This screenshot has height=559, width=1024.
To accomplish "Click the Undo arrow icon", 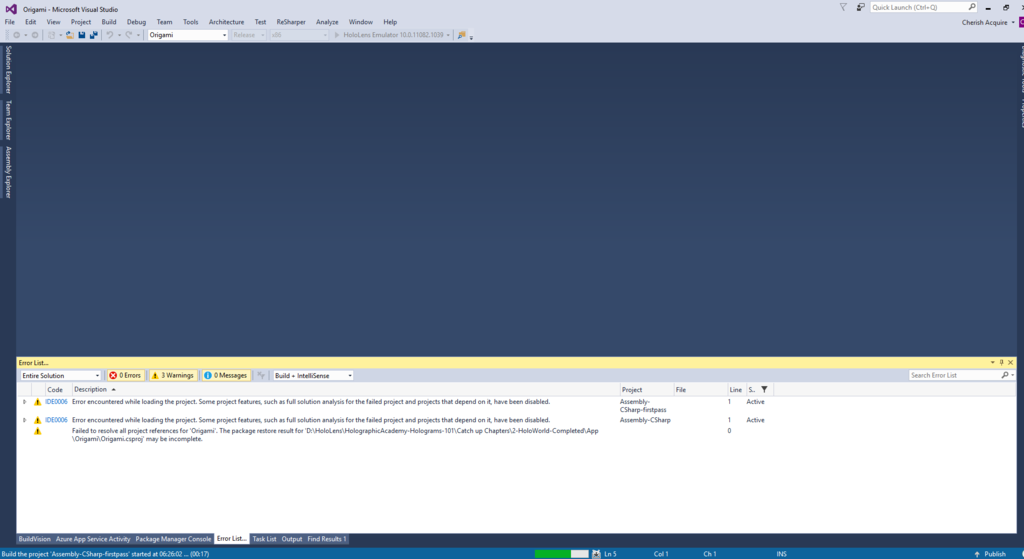I will (110, 35).
